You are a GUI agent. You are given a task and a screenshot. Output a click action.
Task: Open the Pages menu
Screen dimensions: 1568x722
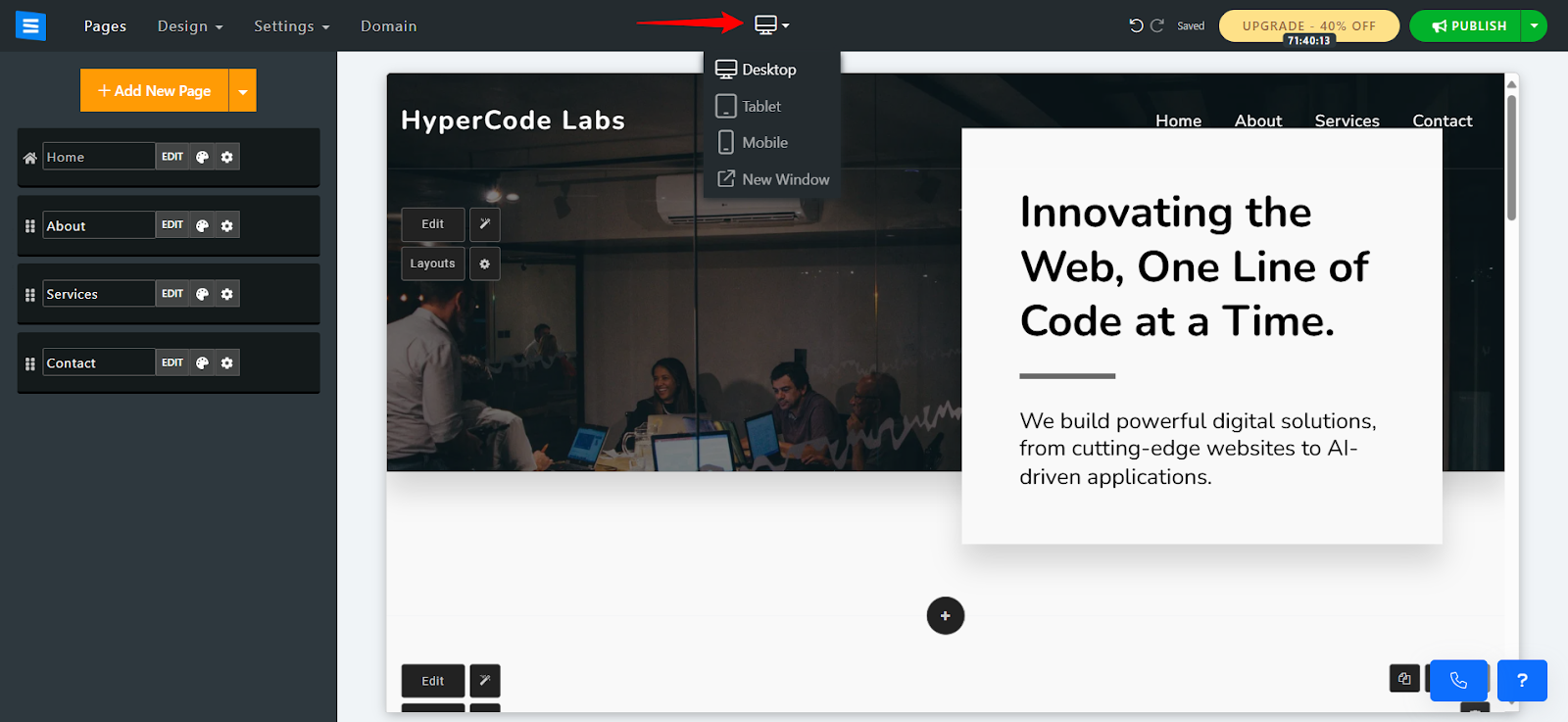click(x=105, y=26)
